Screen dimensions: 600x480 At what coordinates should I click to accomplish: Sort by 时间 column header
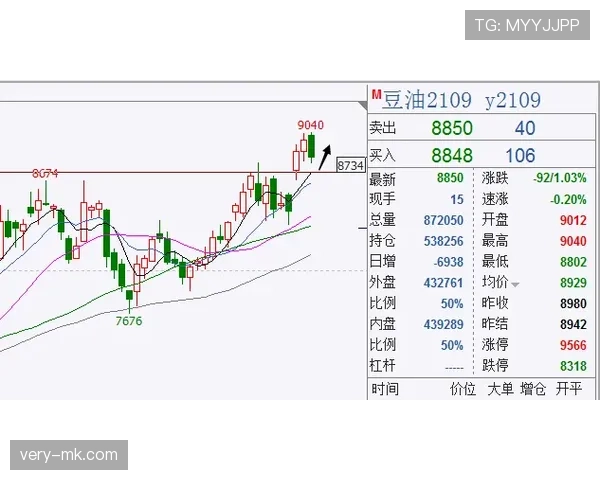coord(385,389)
